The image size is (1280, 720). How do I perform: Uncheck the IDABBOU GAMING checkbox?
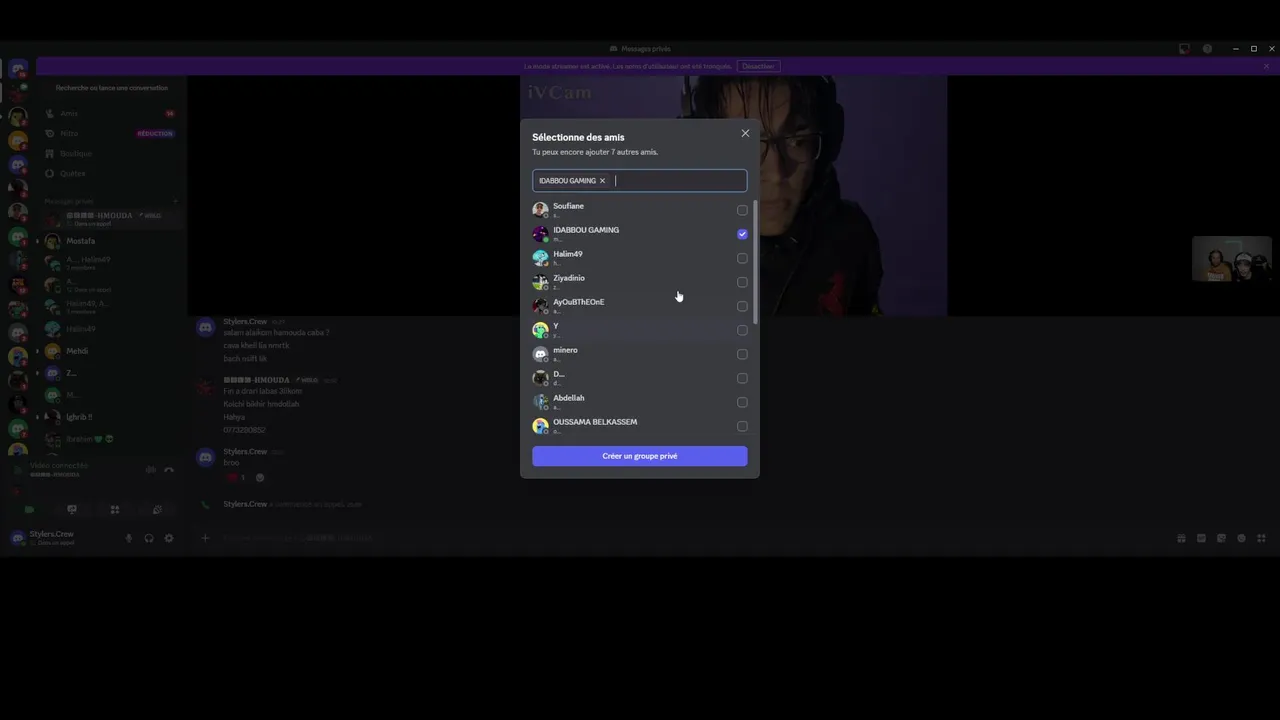tap(742, 234)
